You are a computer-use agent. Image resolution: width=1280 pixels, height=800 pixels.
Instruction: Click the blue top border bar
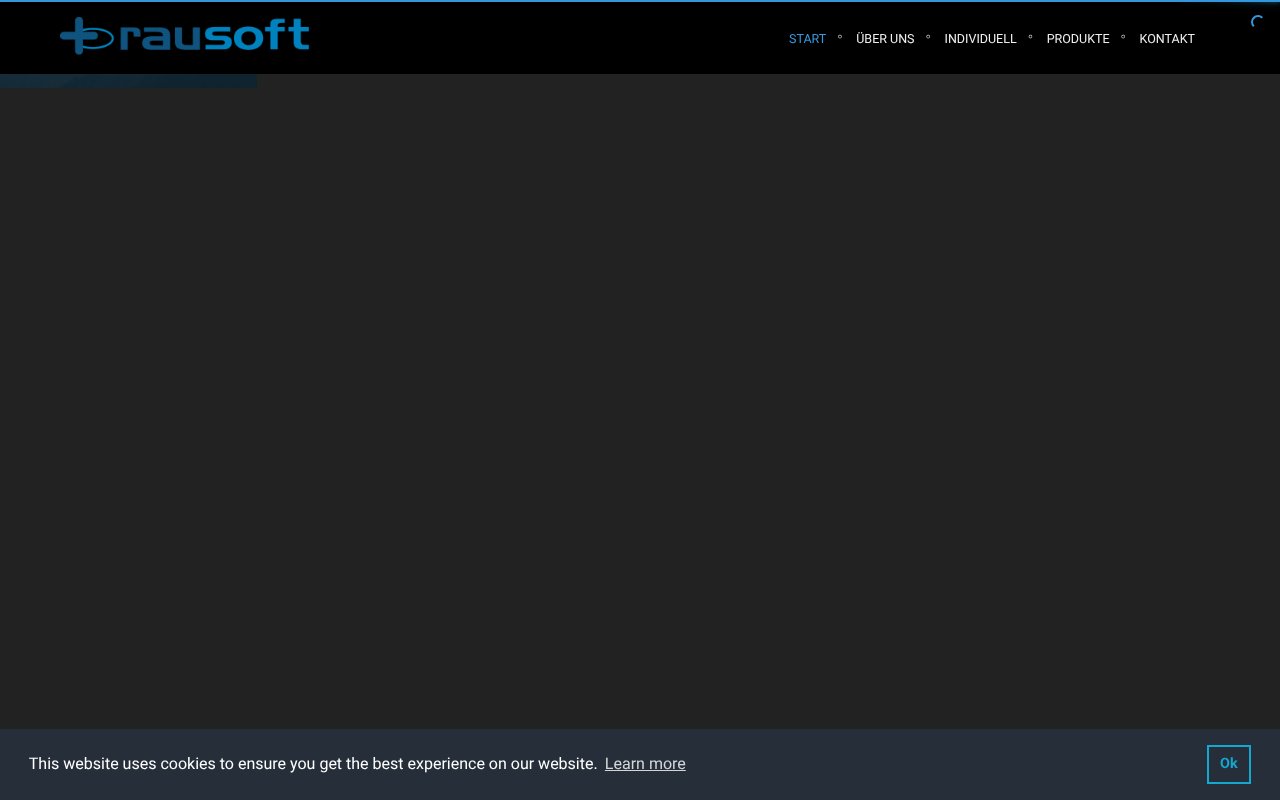tap(640, 2)
